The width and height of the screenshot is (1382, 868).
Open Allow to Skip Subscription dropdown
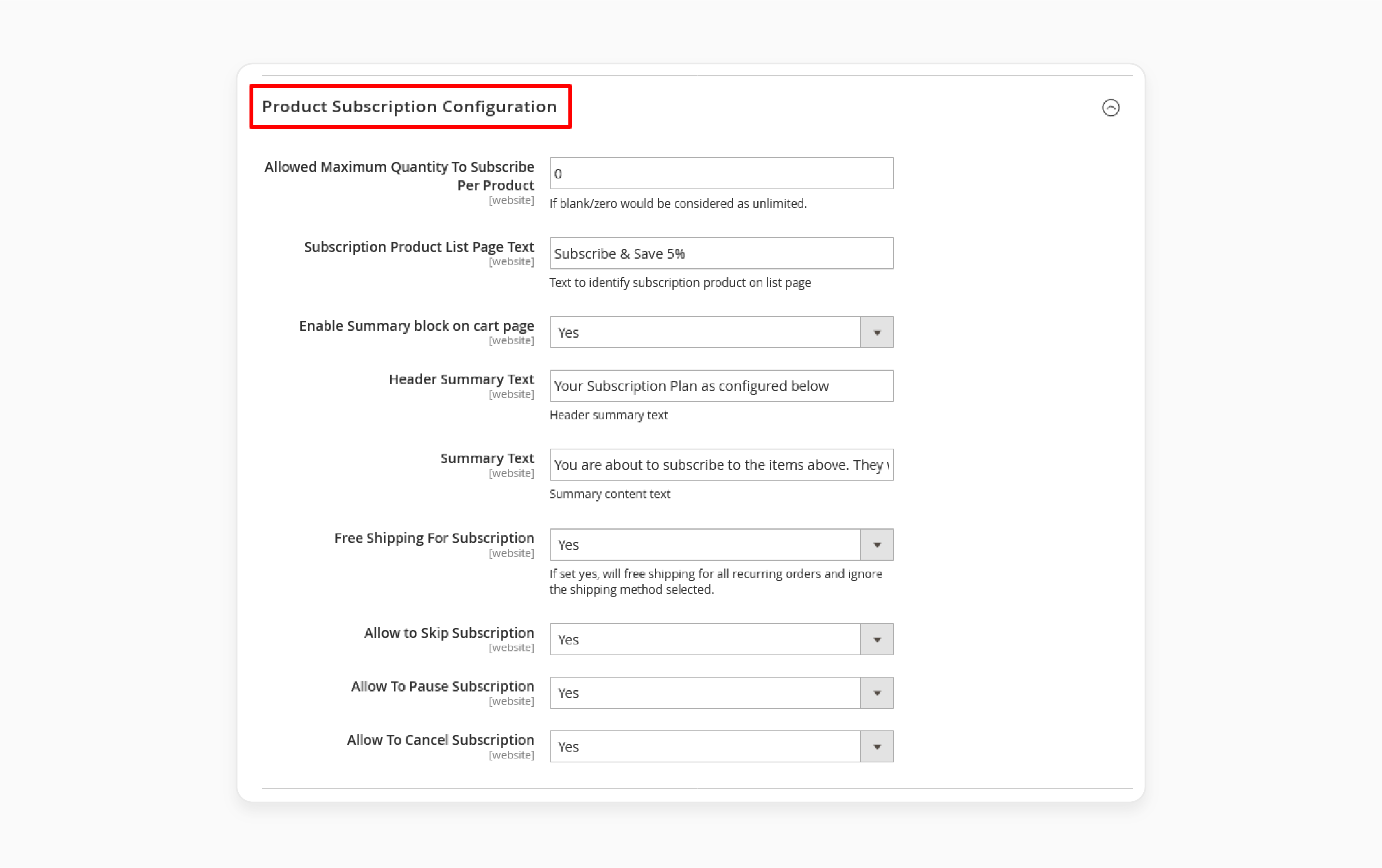(721, 639)
